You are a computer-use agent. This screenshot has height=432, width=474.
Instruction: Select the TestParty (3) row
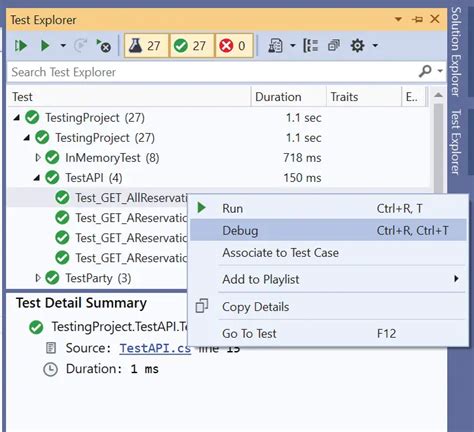pos(98,278)
